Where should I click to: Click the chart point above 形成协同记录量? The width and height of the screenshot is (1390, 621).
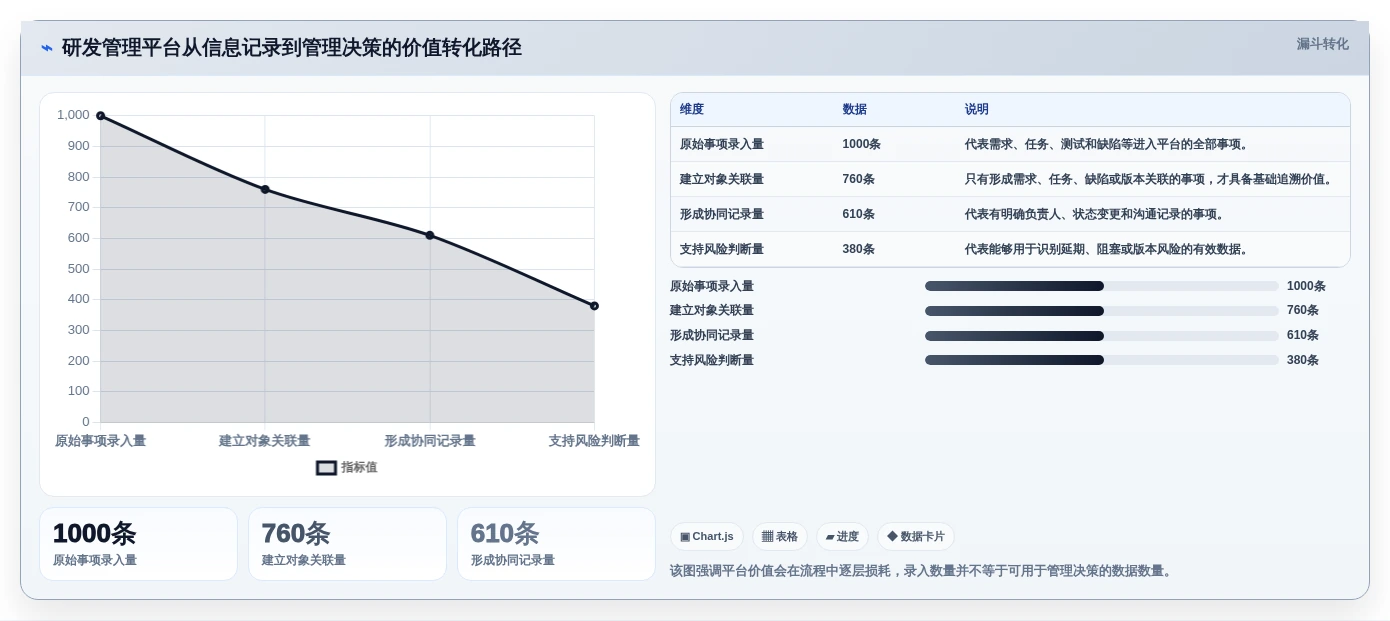click(430, 235)
